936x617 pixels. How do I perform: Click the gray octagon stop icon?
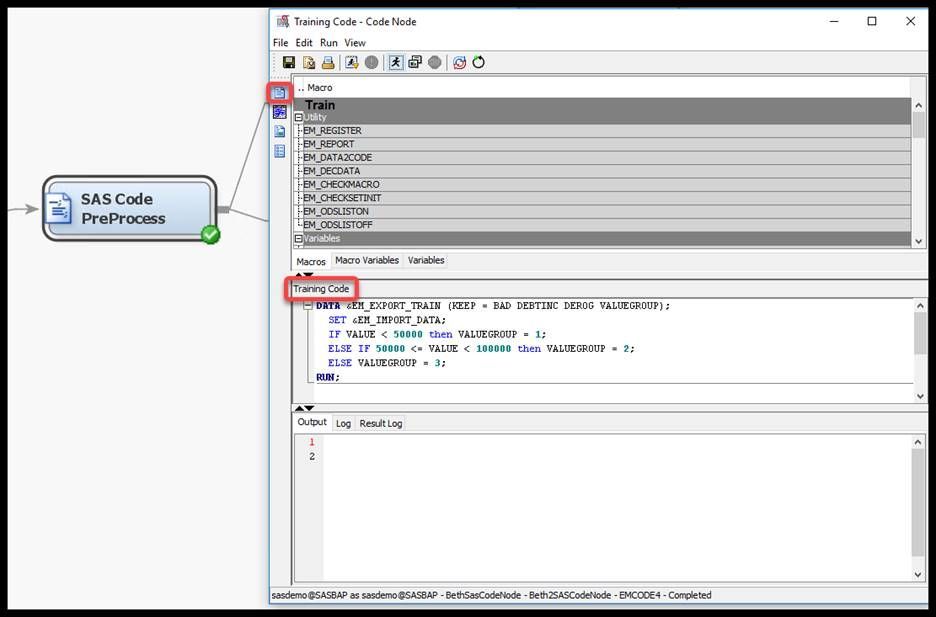pyautogui.click(x=435, y=62)
